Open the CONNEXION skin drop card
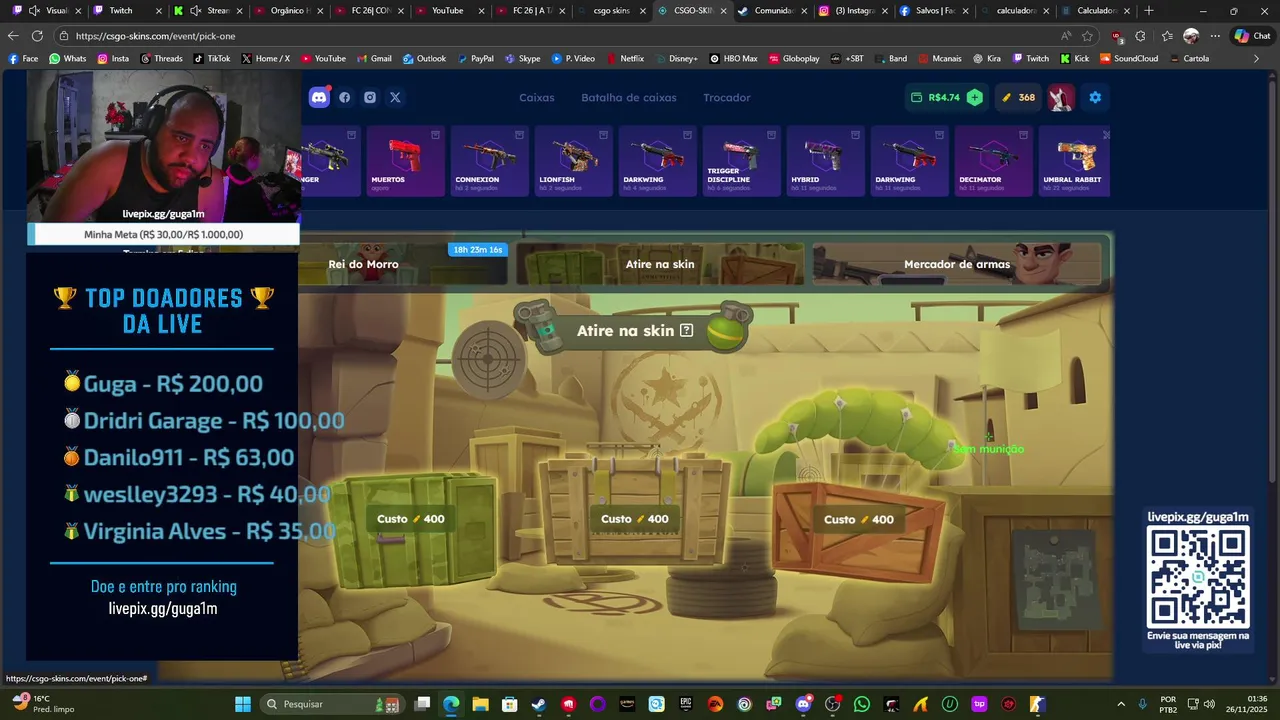Viewport: 1280px width, 720px height. pos(489,161)
